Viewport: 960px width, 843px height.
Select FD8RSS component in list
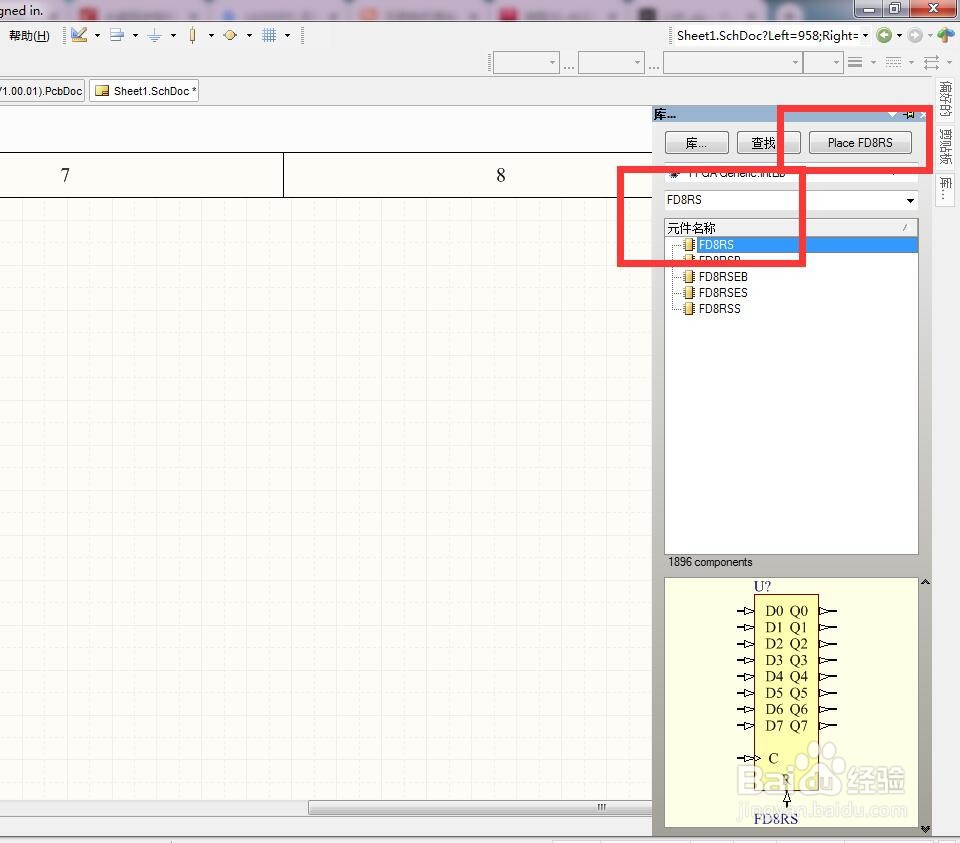(719, 309)
